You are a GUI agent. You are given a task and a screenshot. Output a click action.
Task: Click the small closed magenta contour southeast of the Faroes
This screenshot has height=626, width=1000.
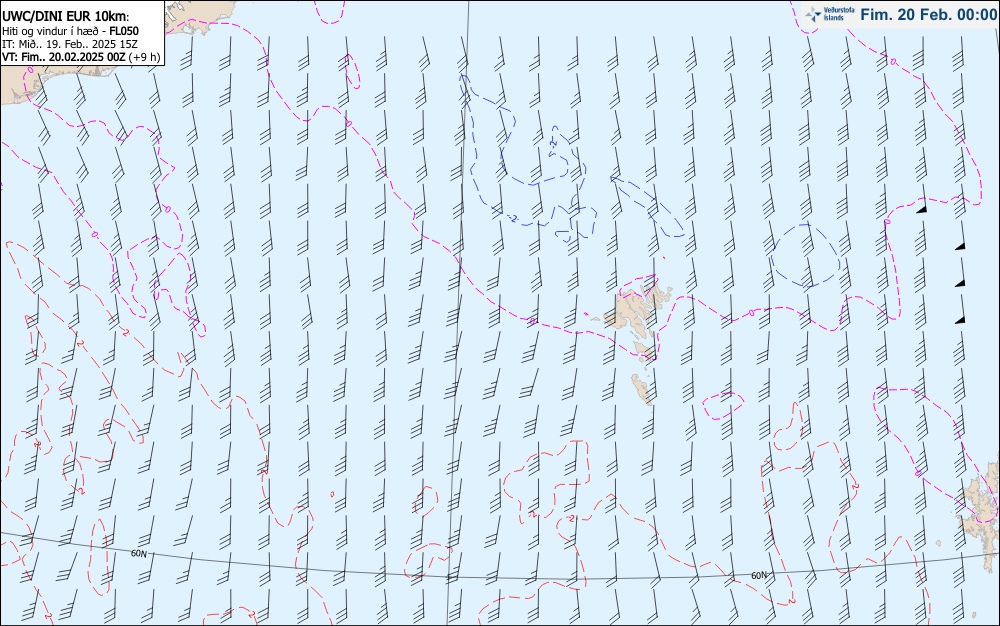[x=723, y=405]
